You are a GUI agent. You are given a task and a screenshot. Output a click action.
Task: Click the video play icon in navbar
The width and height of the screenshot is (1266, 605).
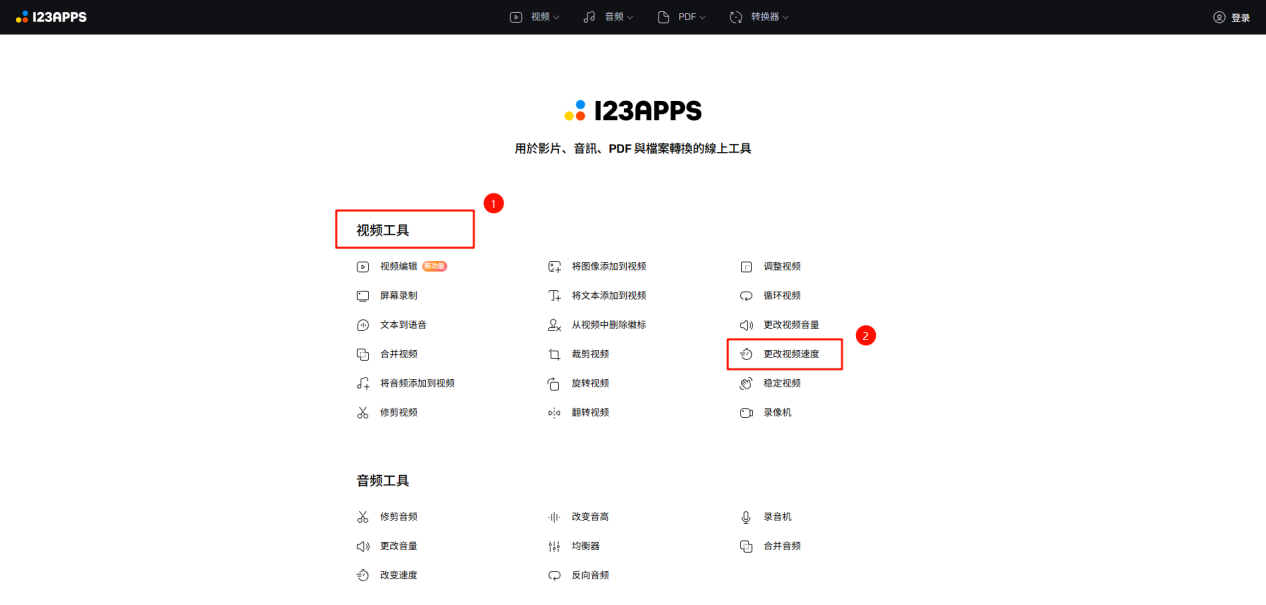click(516, 17)
